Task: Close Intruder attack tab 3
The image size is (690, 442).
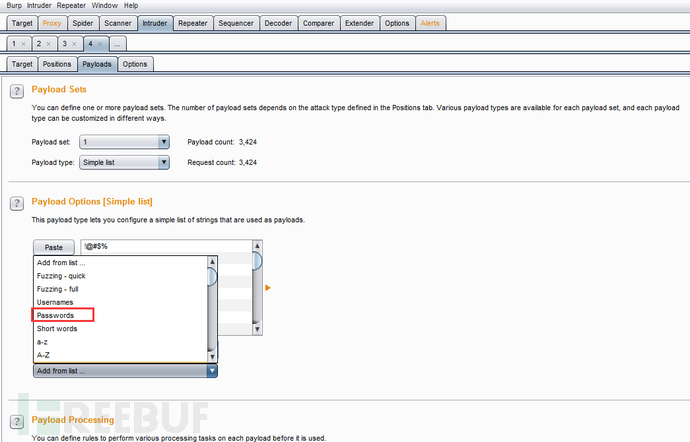Action: coord(74,44)
